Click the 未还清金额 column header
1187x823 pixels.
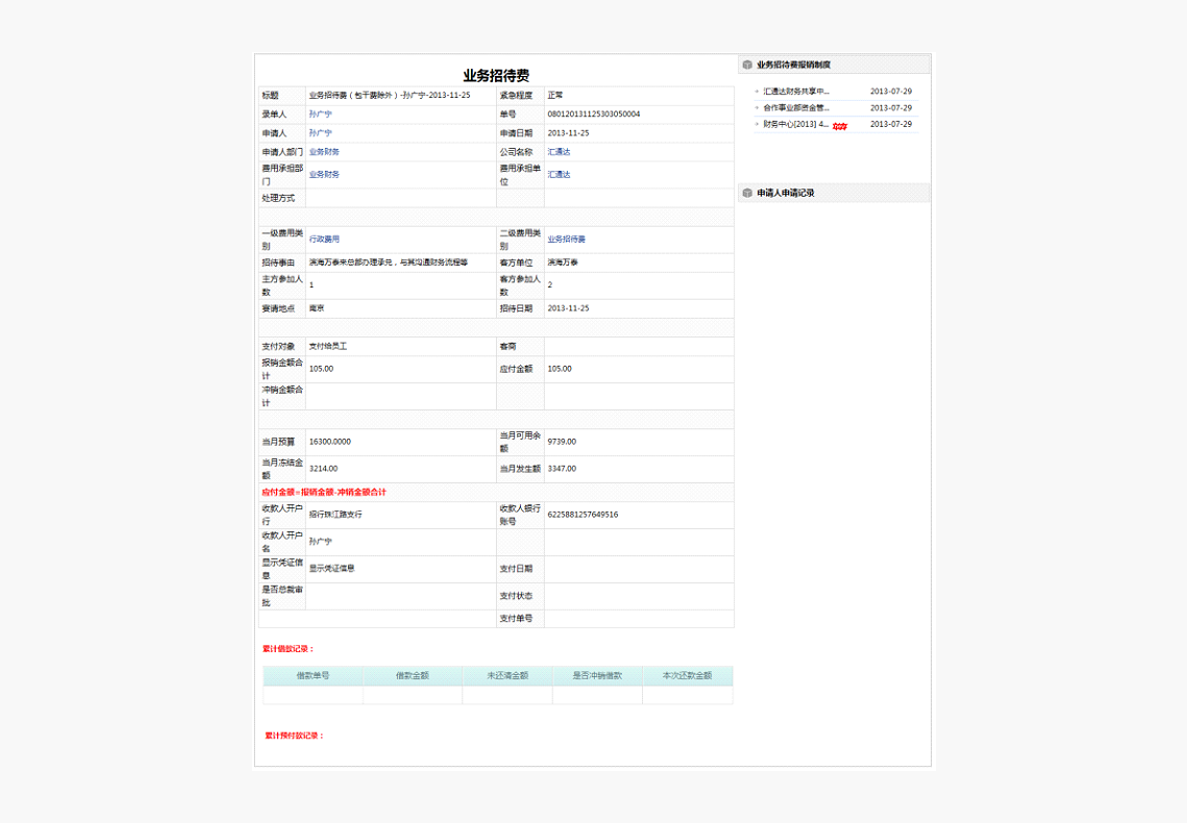(507, 676)
